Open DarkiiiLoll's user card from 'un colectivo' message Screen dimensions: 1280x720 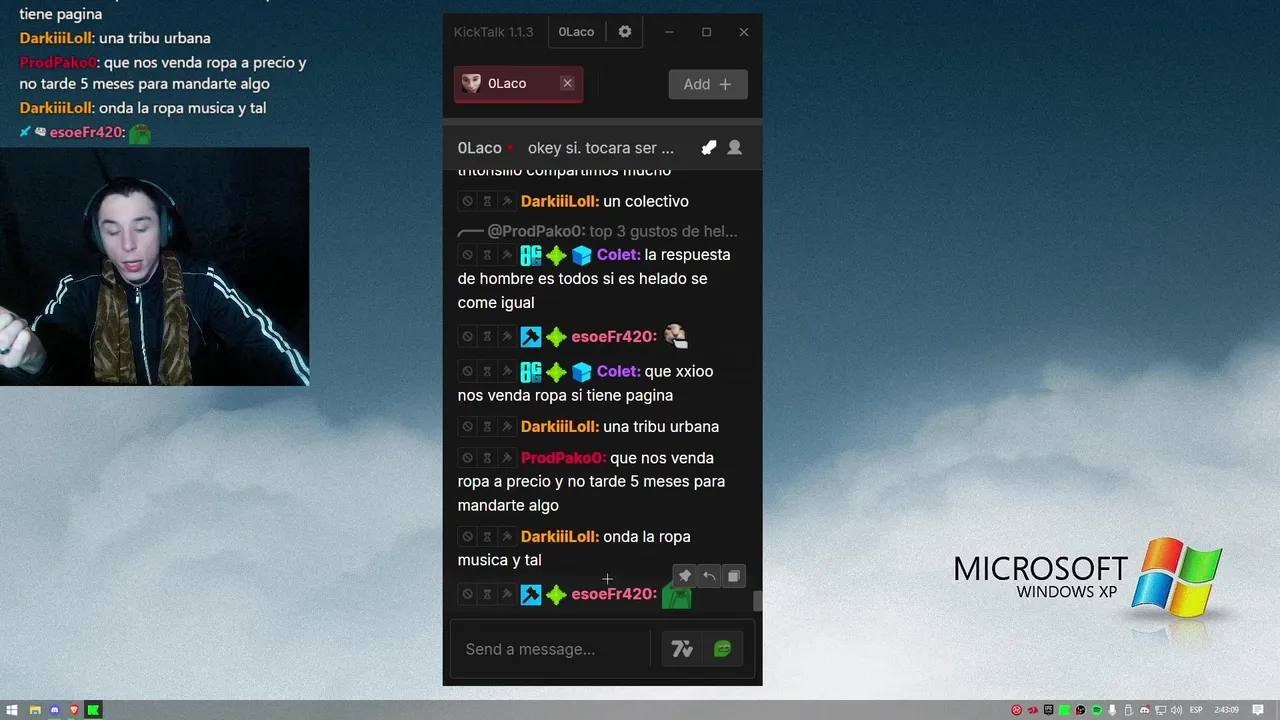[560, 201]
